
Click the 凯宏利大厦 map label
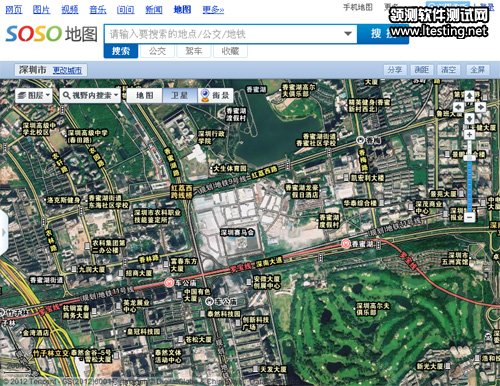click(367, 177)
